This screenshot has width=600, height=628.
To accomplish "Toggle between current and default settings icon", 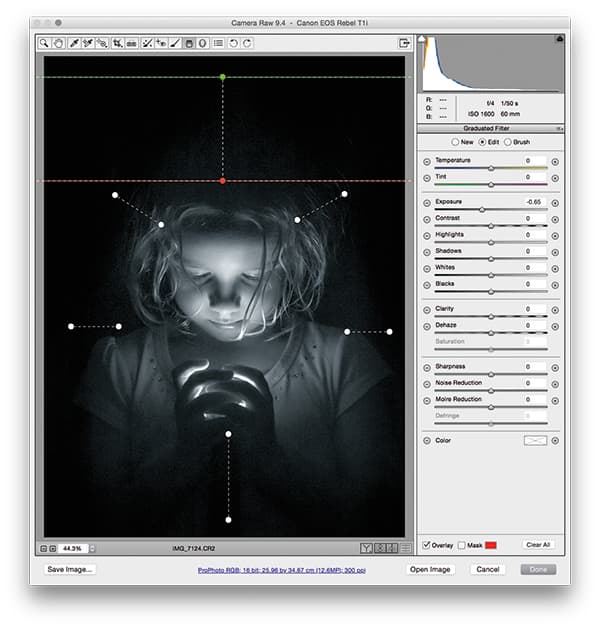I will click(406, 548).
